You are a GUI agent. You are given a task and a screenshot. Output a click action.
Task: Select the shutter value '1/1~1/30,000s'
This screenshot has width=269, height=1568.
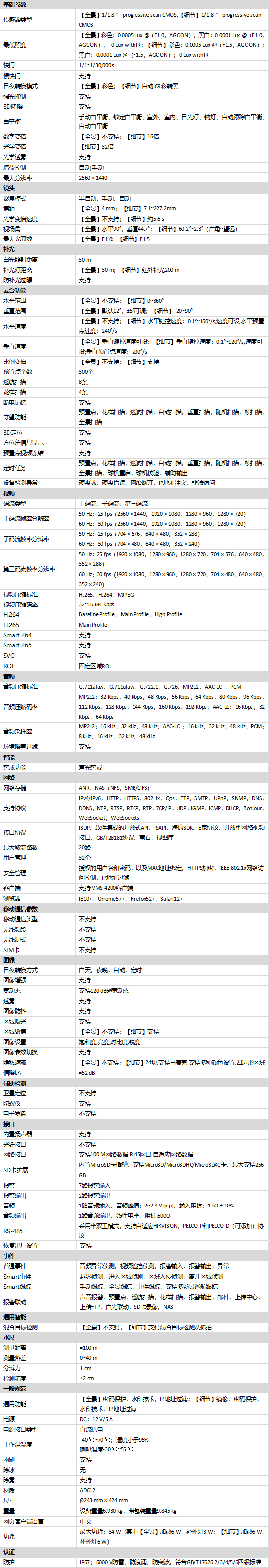pos(96,65)
